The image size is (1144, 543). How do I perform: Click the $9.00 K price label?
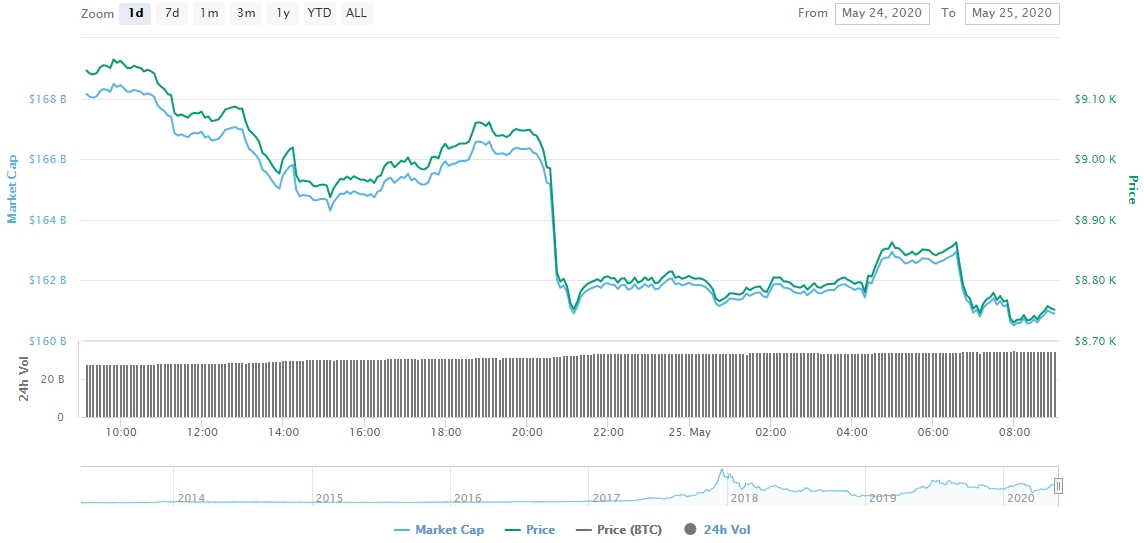tap(1096, 159)
